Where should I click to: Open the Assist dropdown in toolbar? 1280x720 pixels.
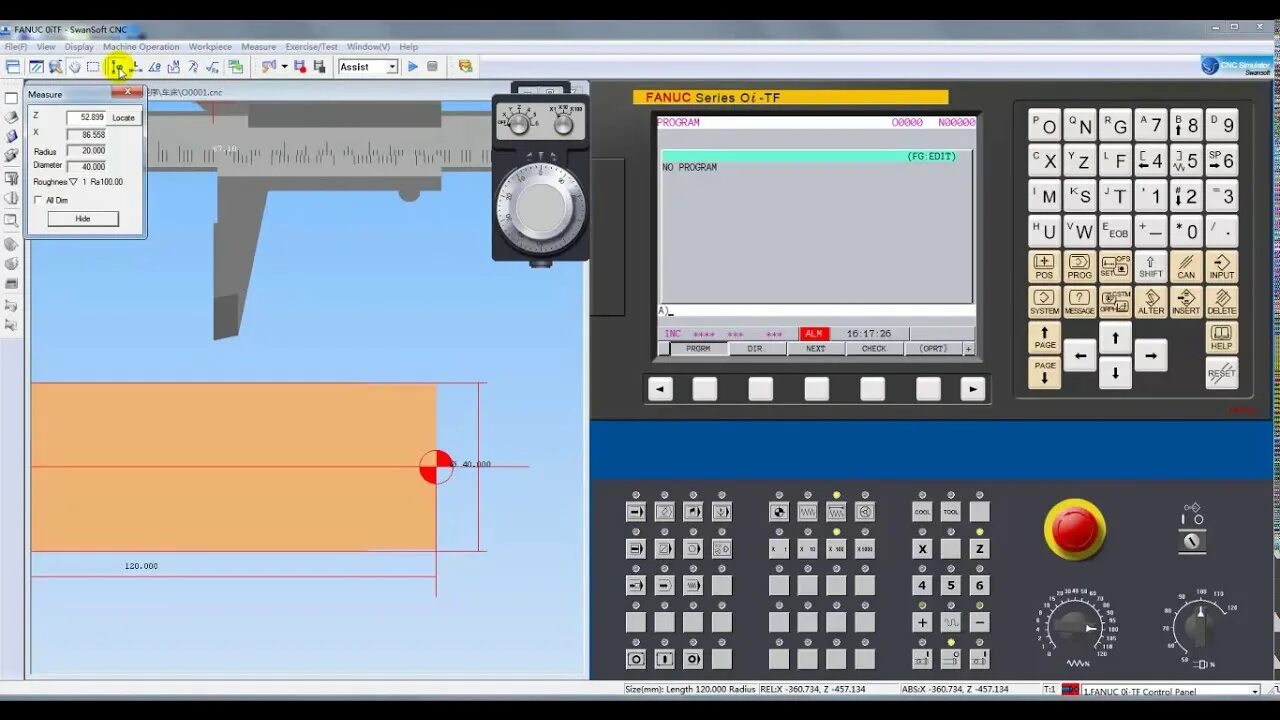tap(391, 67)
